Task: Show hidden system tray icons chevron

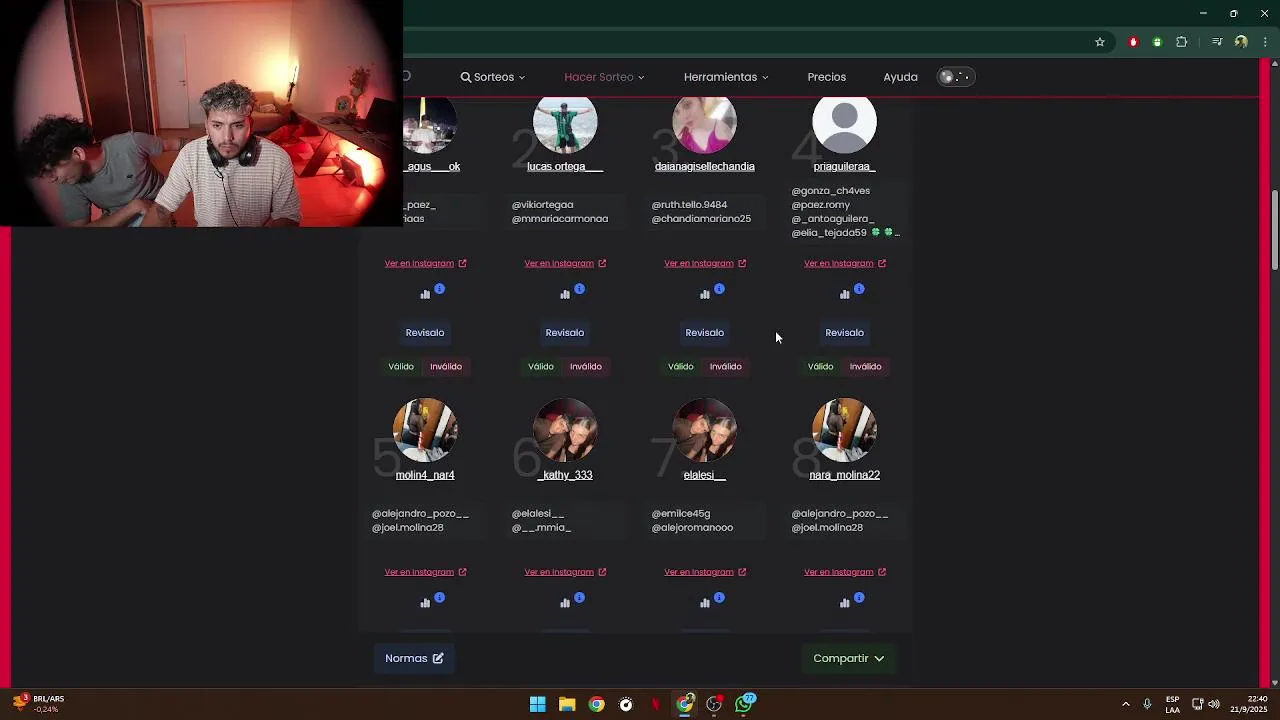Action: [x=1125, y=704]
